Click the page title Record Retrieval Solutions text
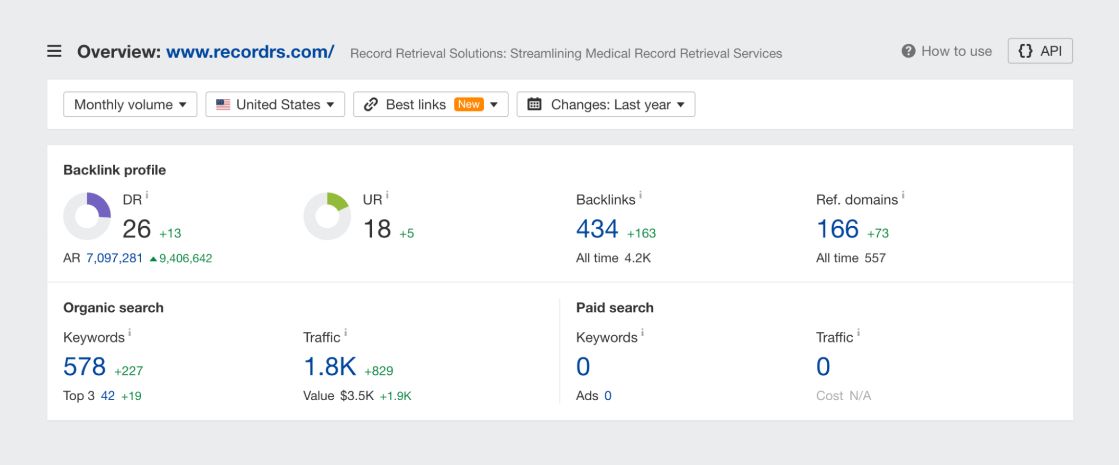Image resolution: width=1119 pixels, height=465 pixels. click(566, 53)
